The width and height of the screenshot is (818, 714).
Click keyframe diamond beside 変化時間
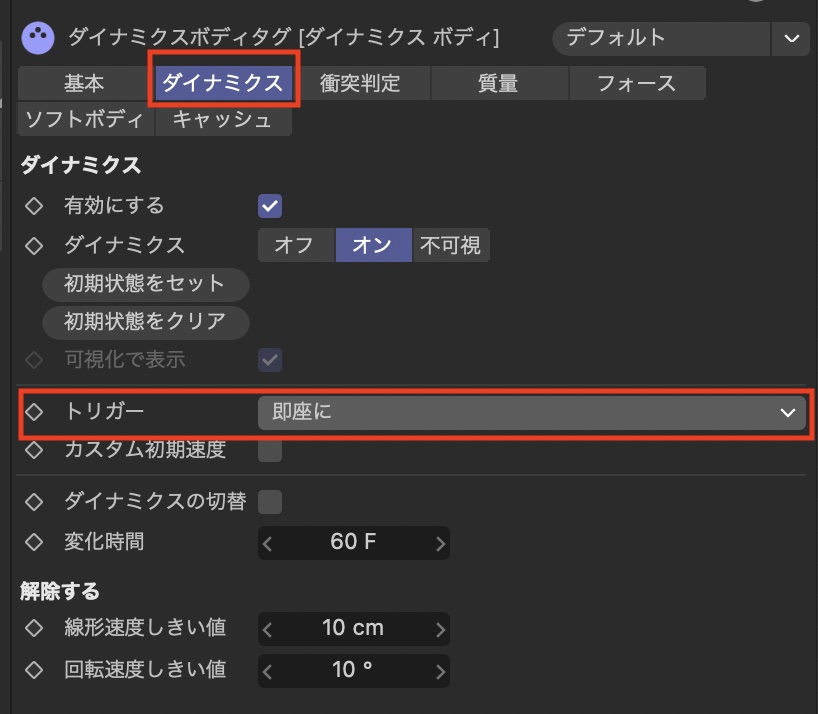click(34, 542)
